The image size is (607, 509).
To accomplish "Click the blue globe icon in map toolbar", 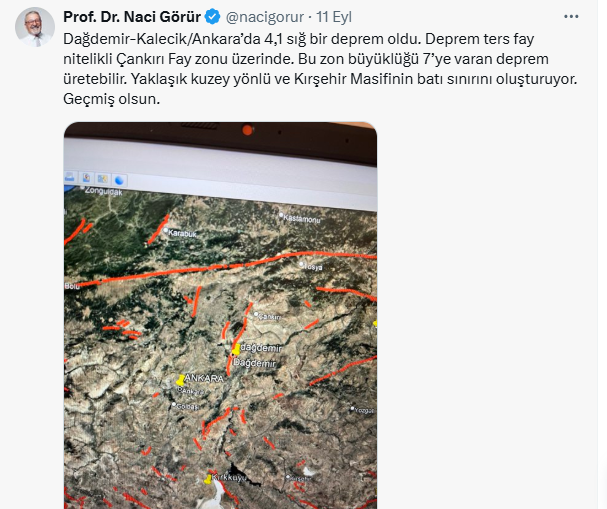I will pyautogui.click(x=119, y=180).
